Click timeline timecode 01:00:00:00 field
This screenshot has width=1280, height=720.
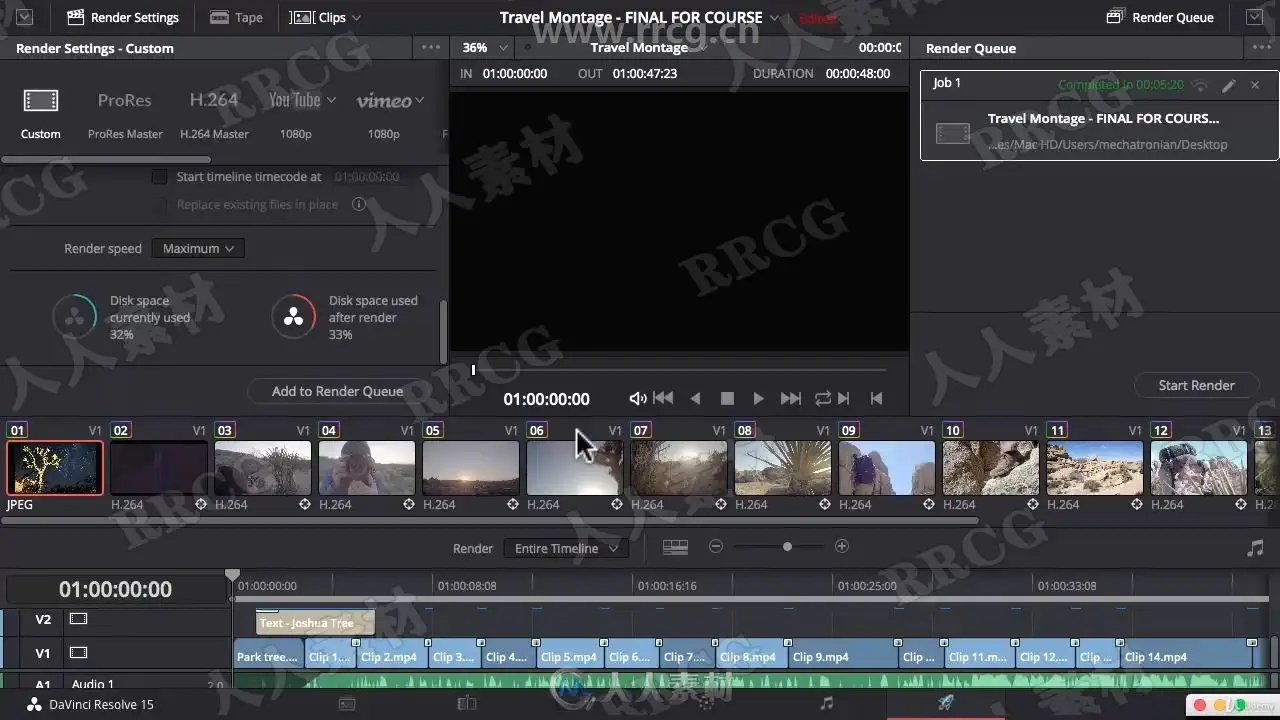[115, 589]
